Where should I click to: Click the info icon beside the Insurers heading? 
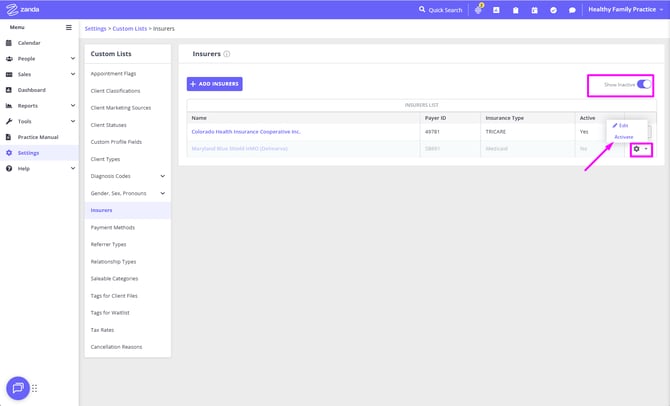click(x=227, y=54)
